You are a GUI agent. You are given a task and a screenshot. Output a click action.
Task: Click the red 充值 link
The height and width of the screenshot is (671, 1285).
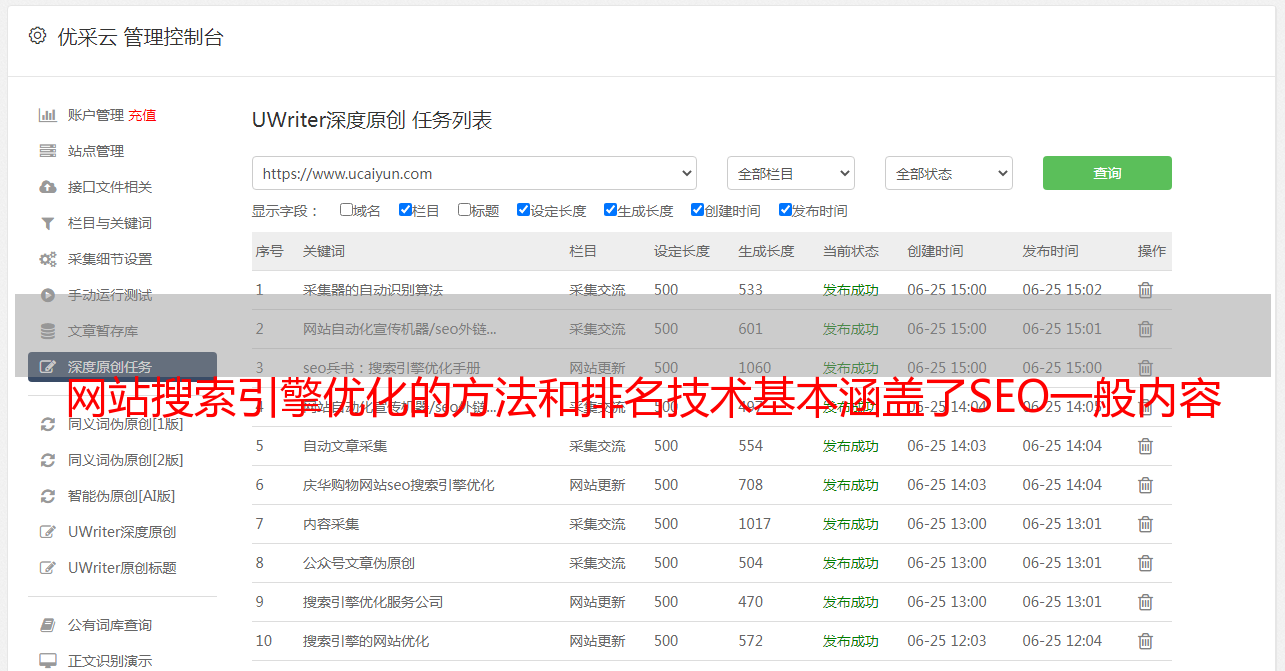(x=142, y=115)
